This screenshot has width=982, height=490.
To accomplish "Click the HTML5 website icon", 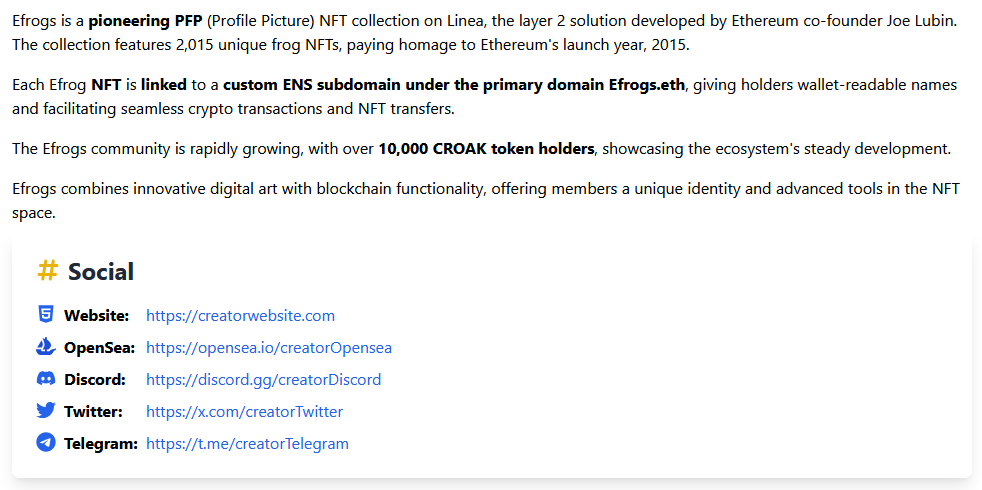I will [x=46, y=315].
